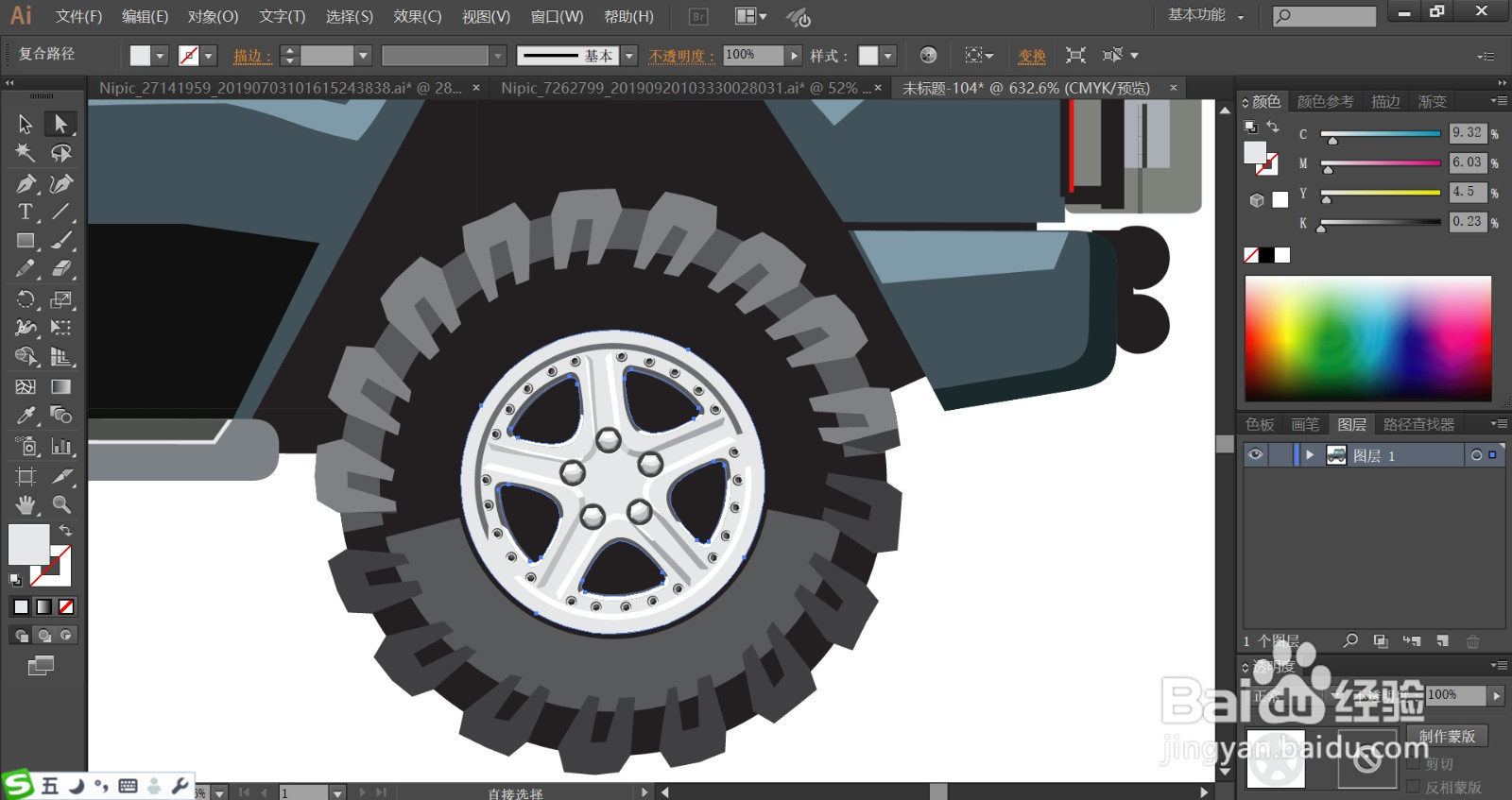Create new layer in Layers panel
Viewport: 1512px width, 800px height.
coord(1442,641)
